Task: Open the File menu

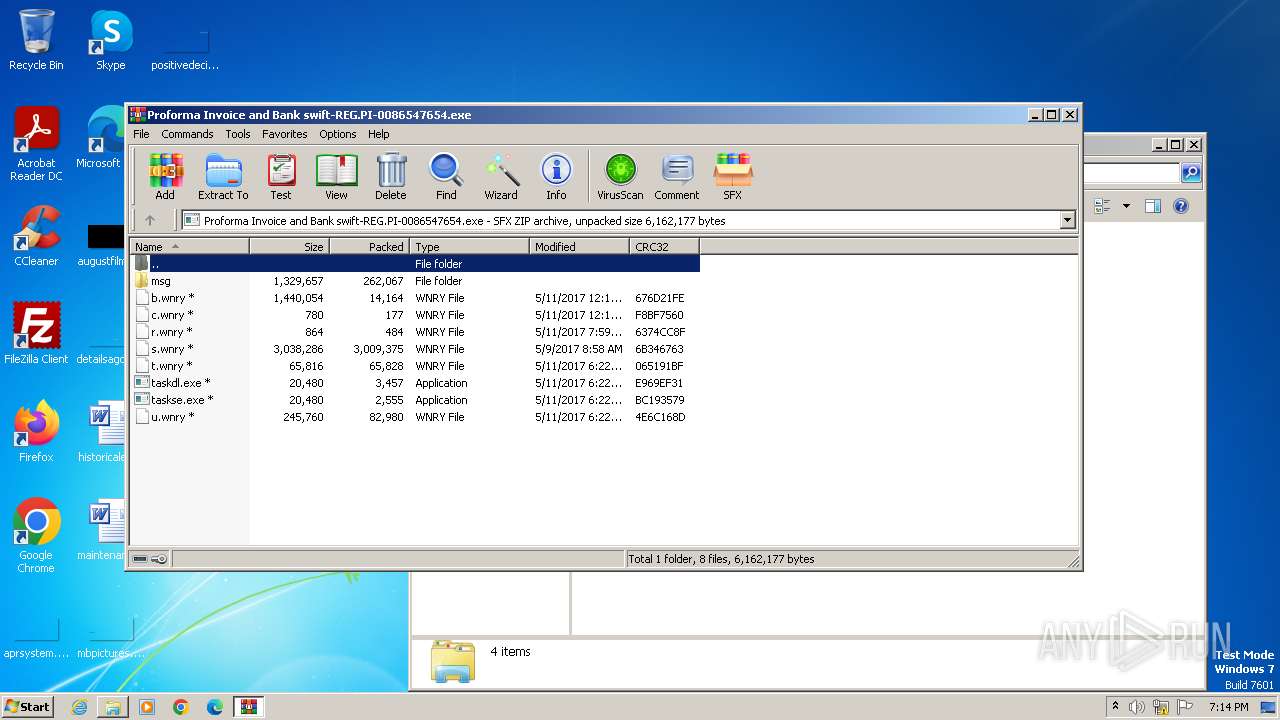Action: tap(141, 134)
